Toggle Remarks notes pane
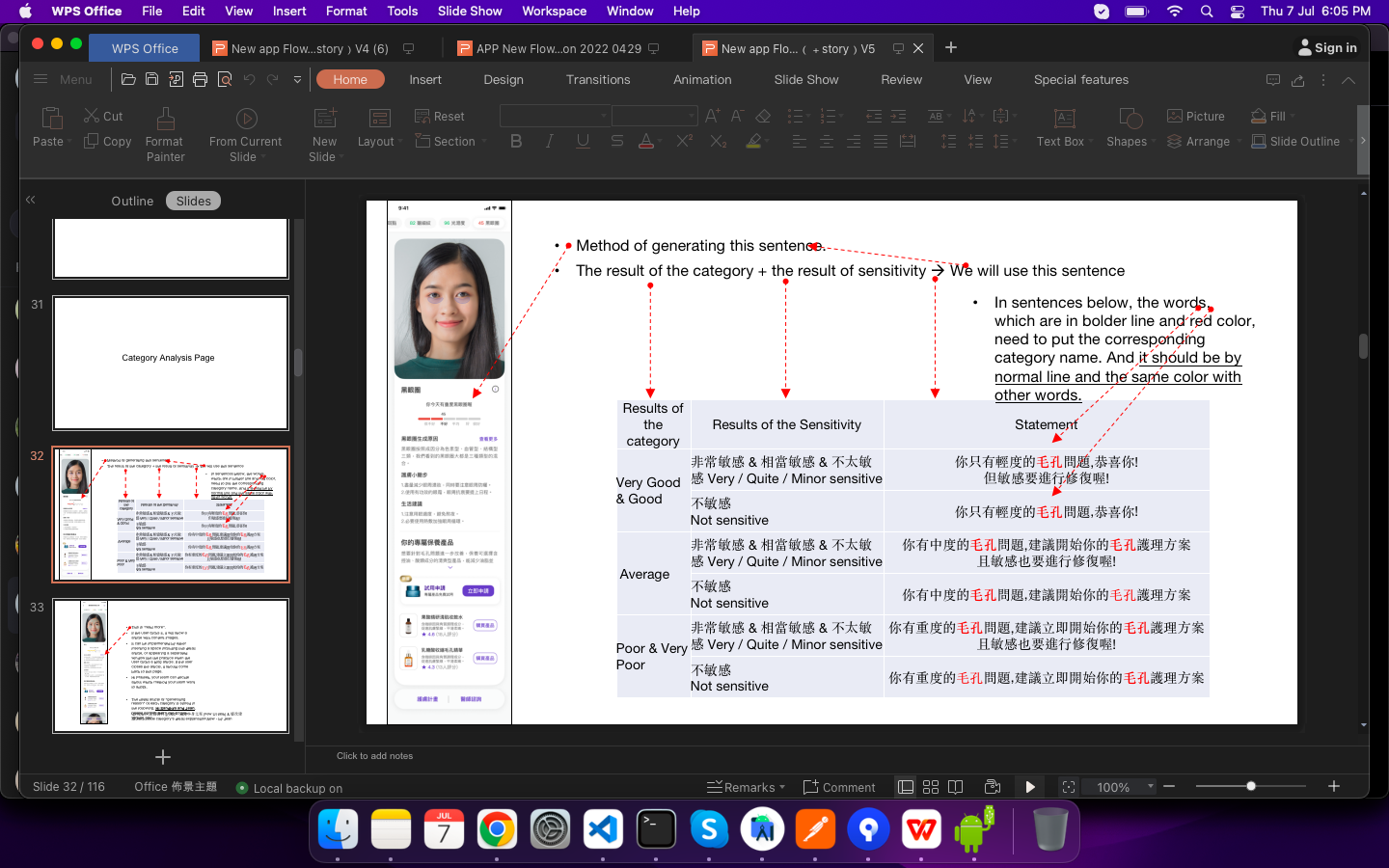Image resolution: width=1389 pixels, height=868 pixels. pos(745,787)
